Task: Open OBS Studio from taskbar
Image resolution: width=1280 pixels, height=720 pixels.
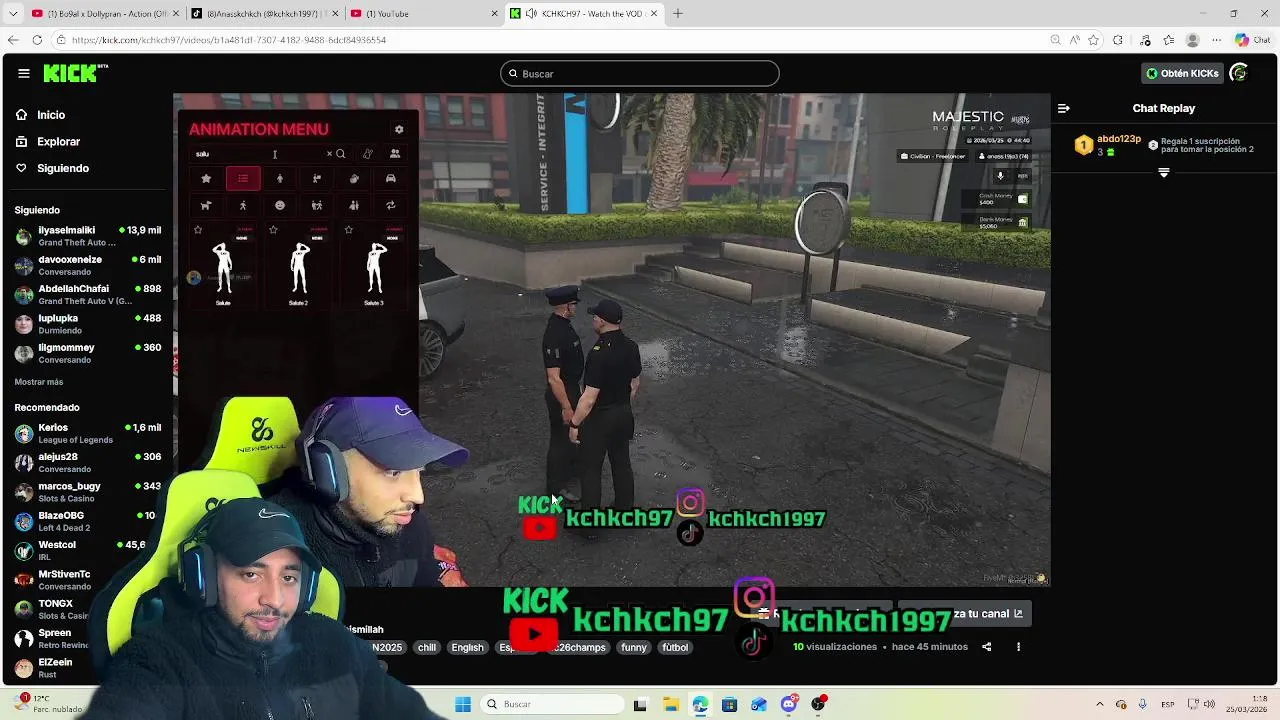Action: (819, 704)
